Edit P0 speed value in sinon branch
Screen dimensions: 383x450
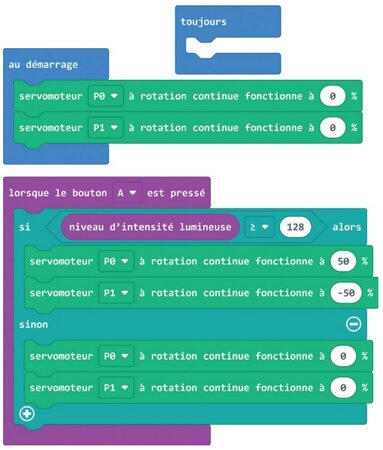(343, 356)
